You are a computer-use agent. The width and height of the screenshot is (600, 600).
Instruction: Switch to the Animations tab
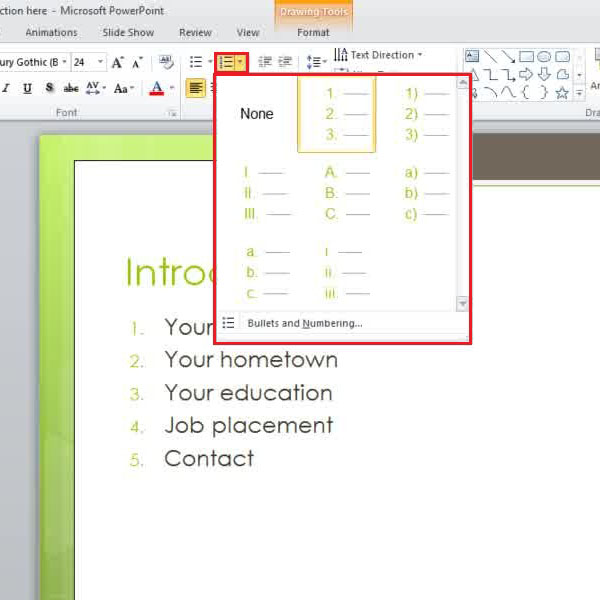(52, 33)
